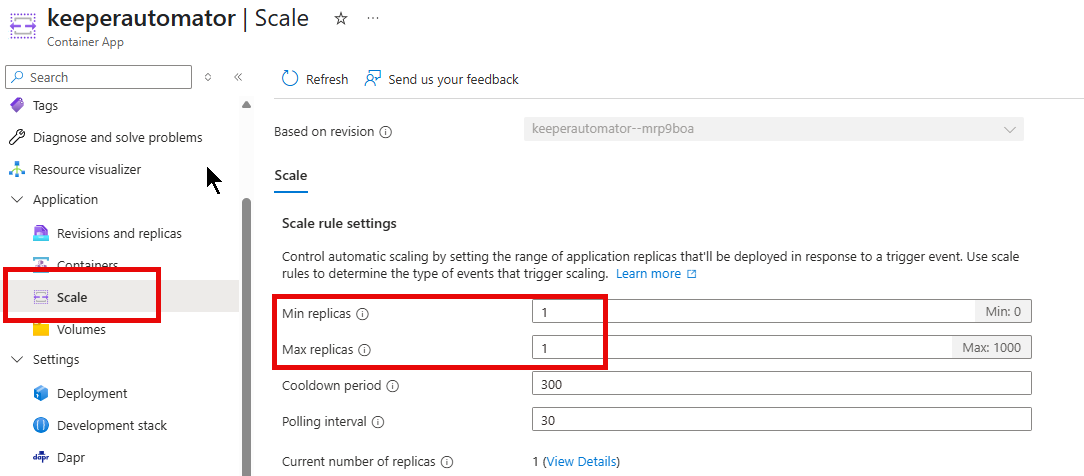Click the Send us your feedback icon

coord(373,79)
